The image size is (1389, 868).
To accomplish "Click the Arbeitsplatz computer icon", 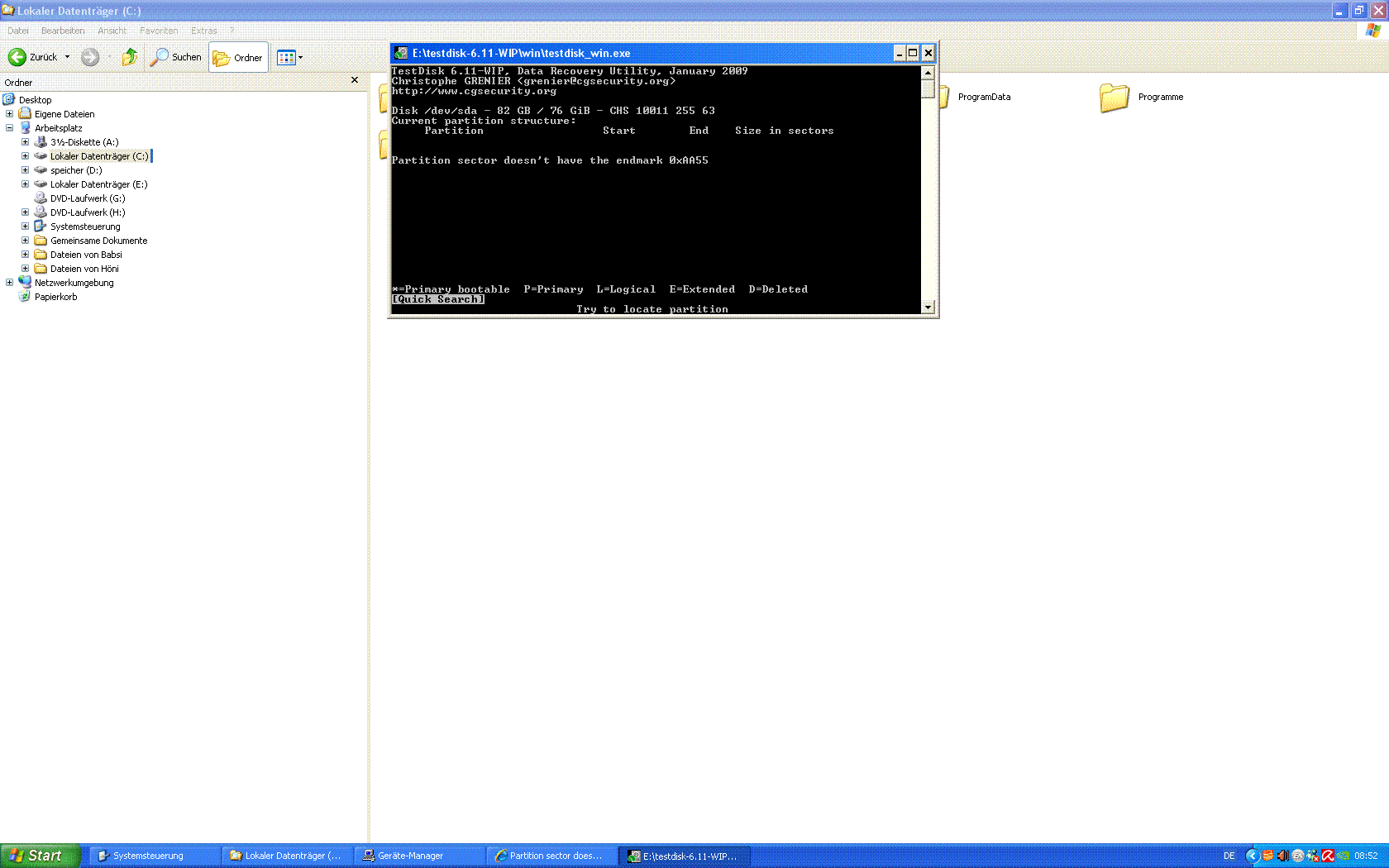I will [x=25, y=128].
